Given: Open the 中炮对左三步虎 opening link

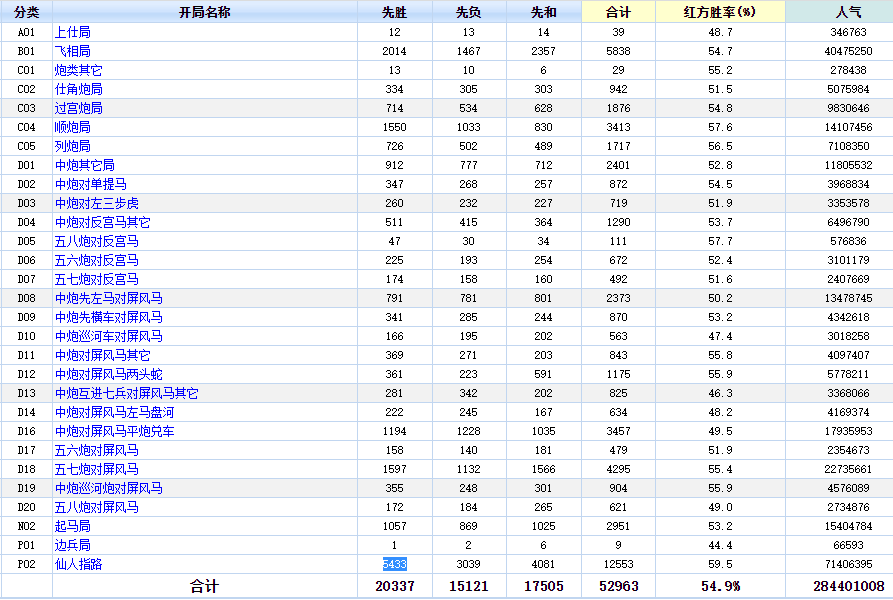Looking at the screenshot, I should (96, 203).
